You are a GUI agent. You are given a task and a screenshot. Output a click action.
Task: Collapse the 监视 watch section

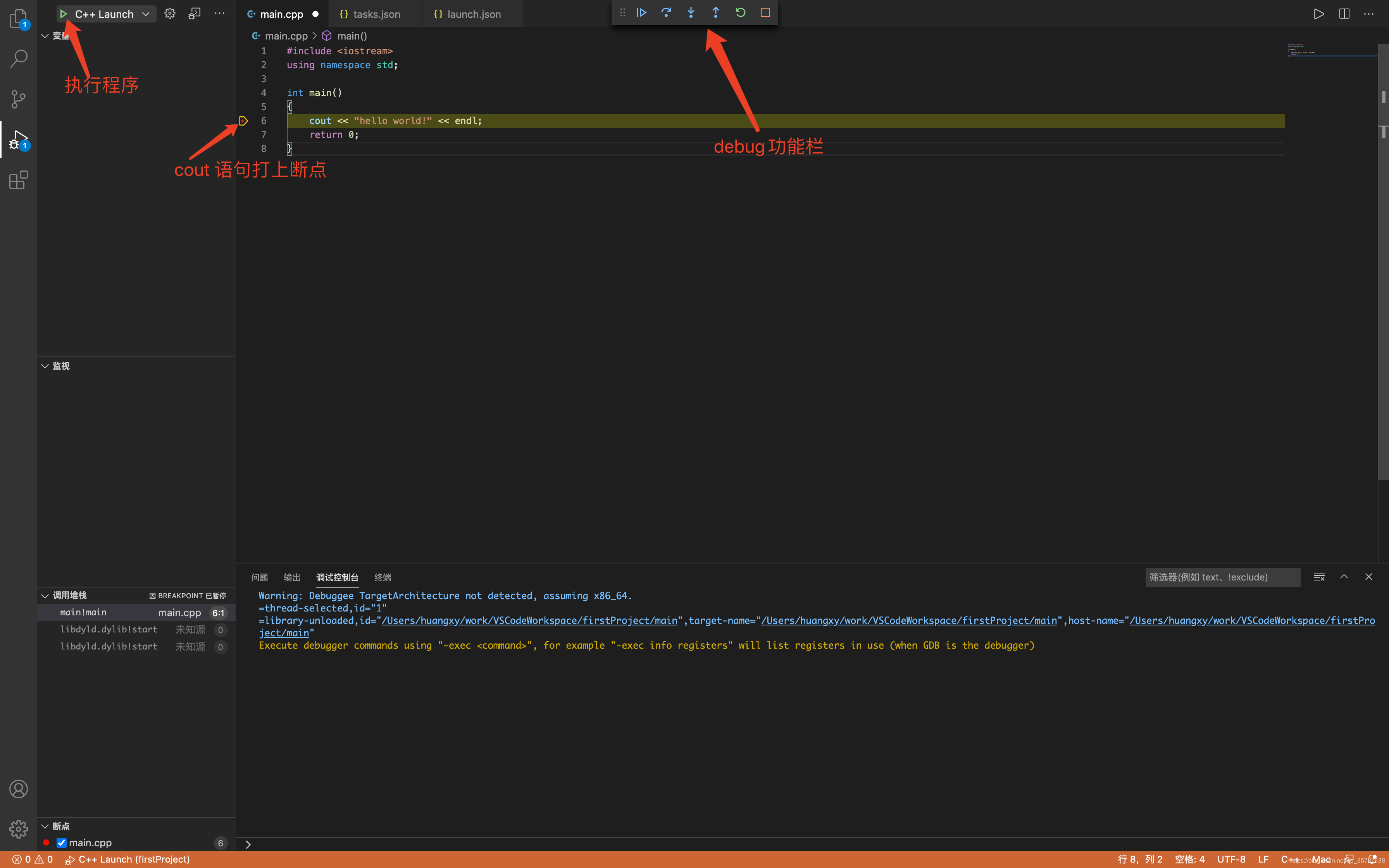coord(45,366)
